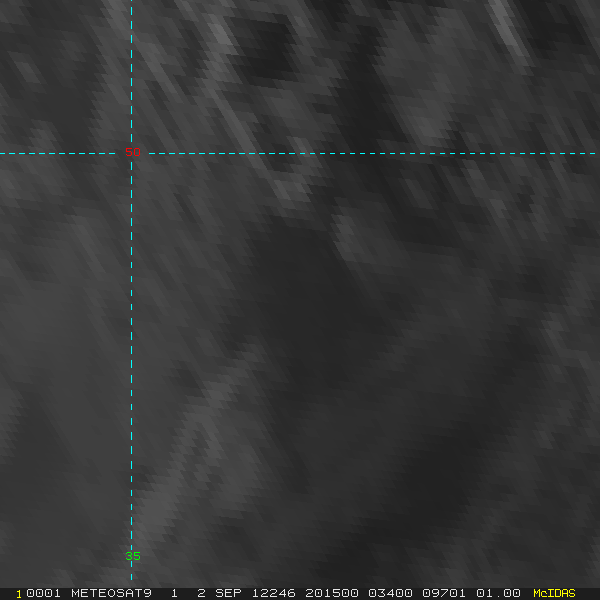Select METEOSAT9 text in status bar
This screenshot has width=600, height=600.
point(111,593)
